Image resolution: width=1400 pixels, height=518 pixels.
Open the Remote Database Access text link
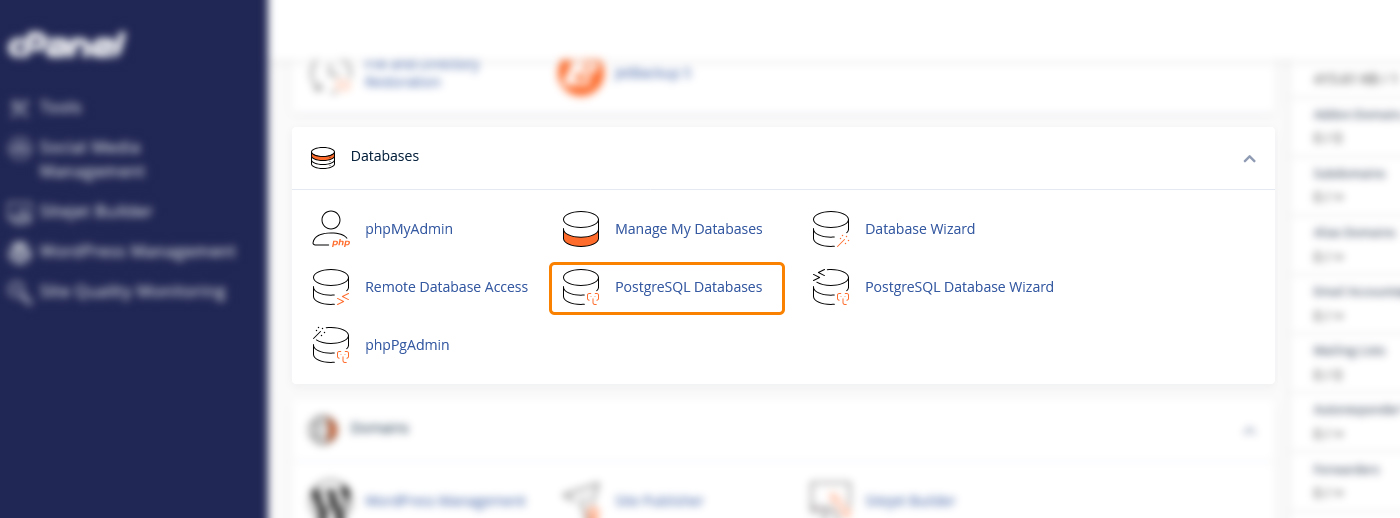(x=446, y=287)
